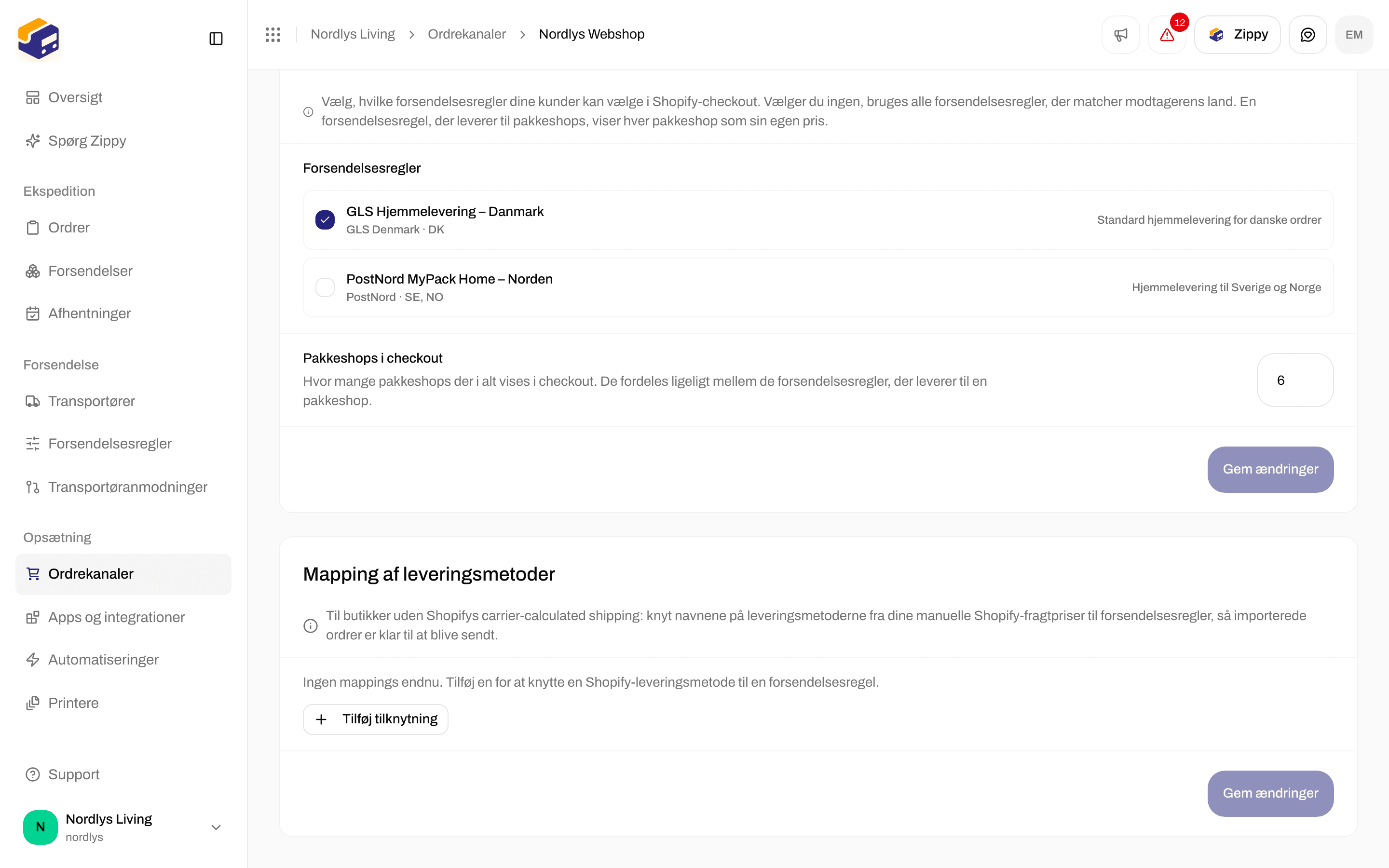This screenshot has width=1389, height=868.
Task: Click the green N workspace avatar
Action: pos(40,827)
